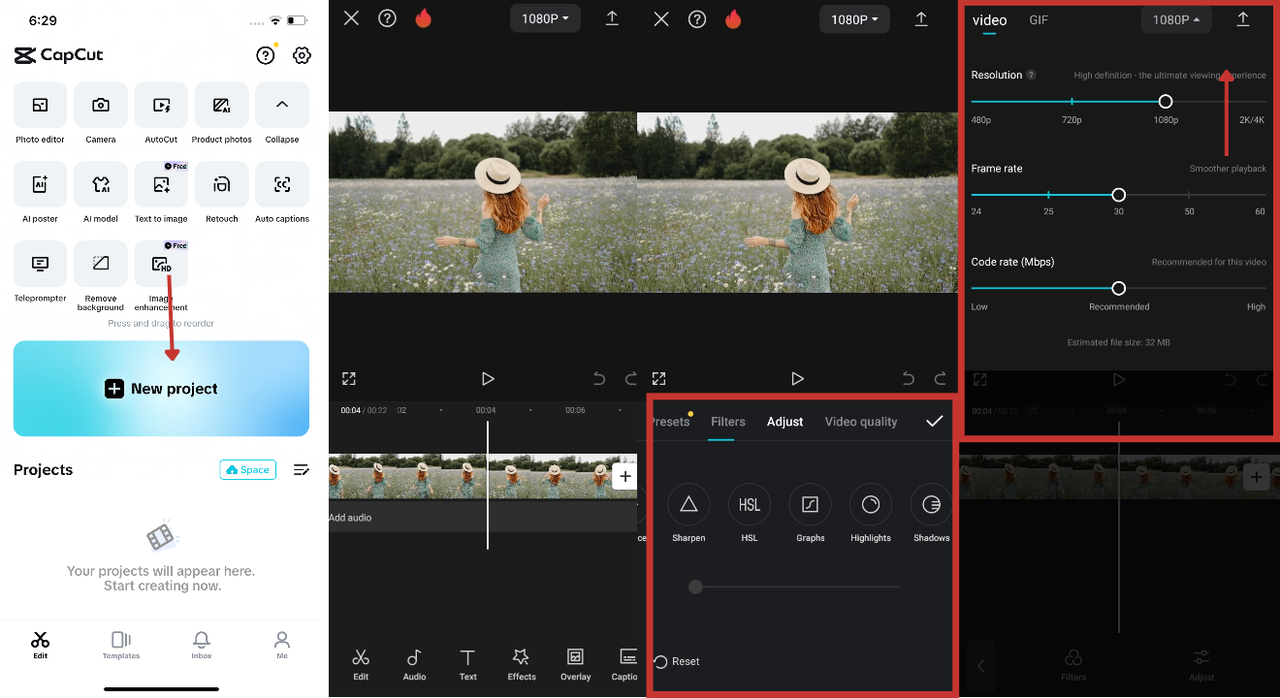Select the video clip thumbnails in the timeline
This screenshot has width=1280, height=698.
(470, 477)
